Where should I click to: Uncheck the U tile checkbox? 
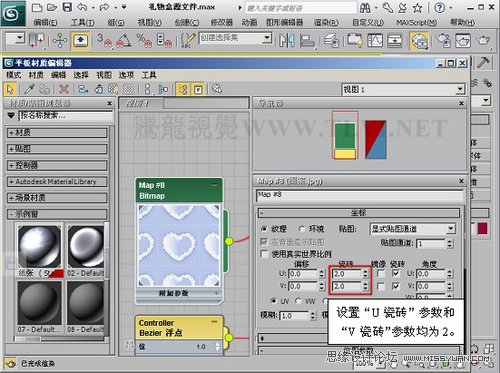[x=396, y=274]
